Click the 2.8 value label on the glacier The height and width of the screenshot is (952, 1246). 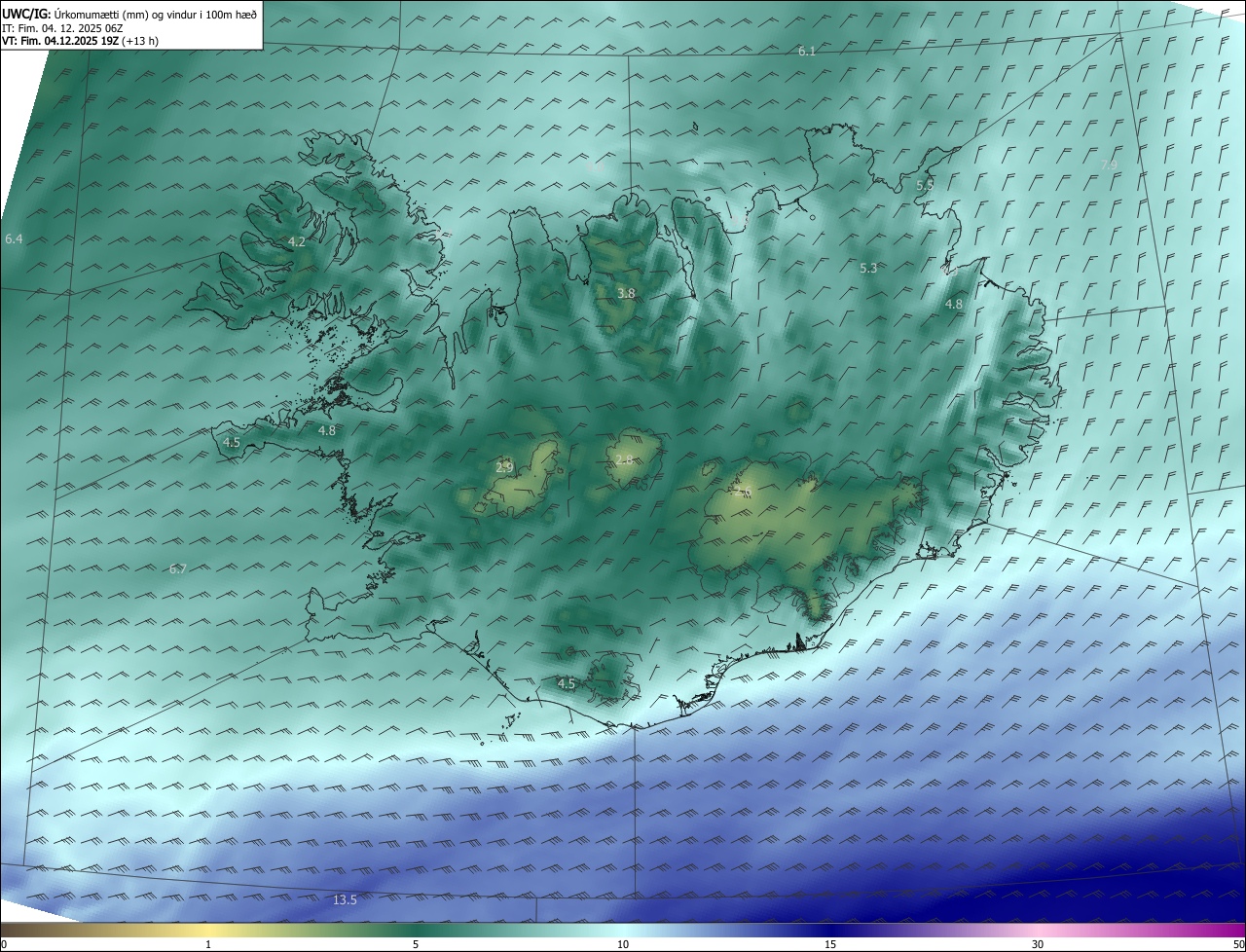coord(623,459)
